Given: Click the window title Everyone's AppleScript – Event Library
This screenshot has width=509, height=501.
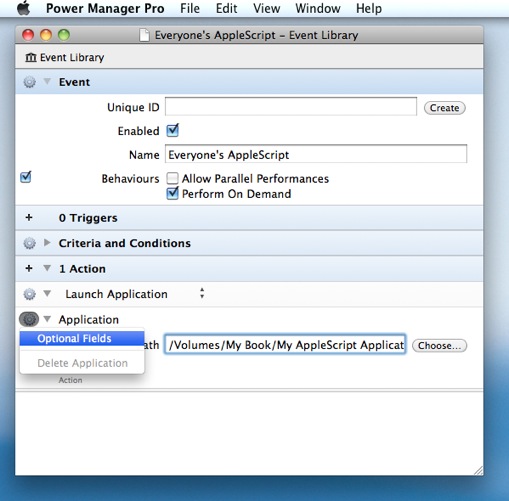Looking at the screenshot, I should click(256, 35).
